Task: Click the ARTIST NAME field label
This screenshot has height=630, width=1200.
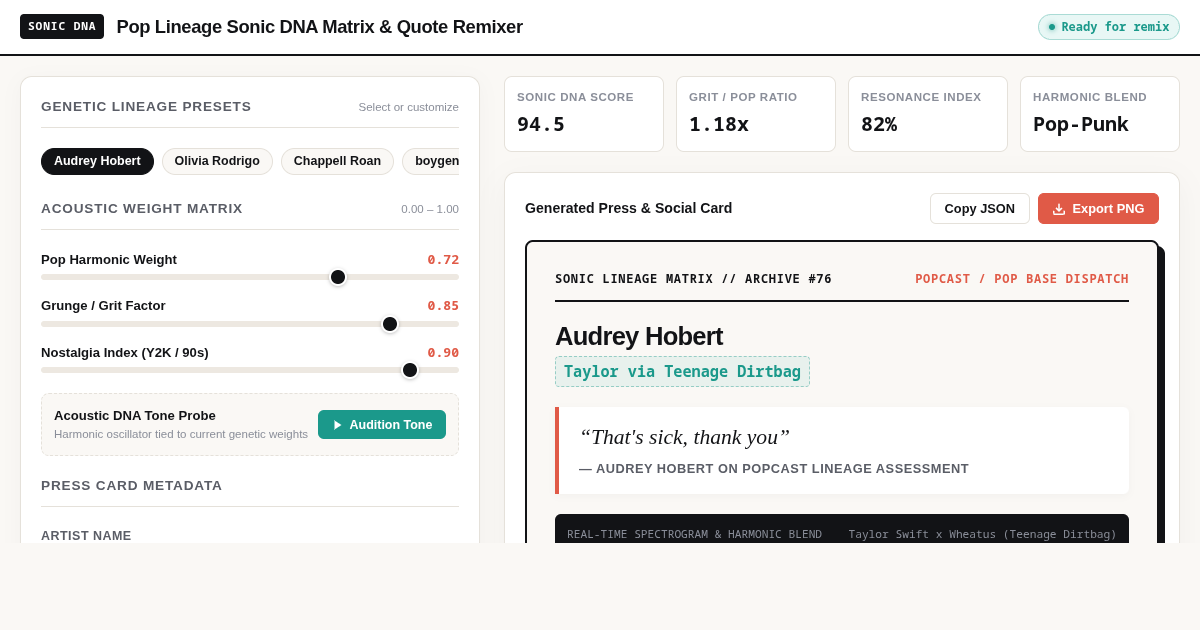Action: 86,536
